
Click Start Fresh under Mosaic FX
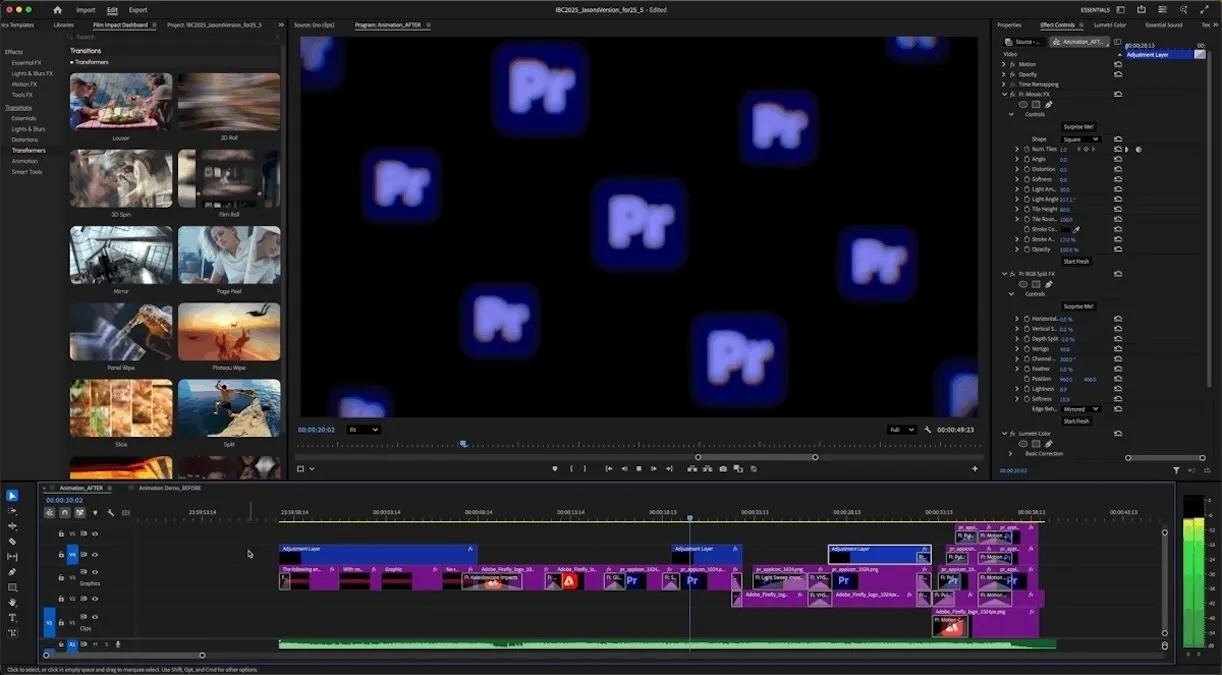[x=1076, y=261]
